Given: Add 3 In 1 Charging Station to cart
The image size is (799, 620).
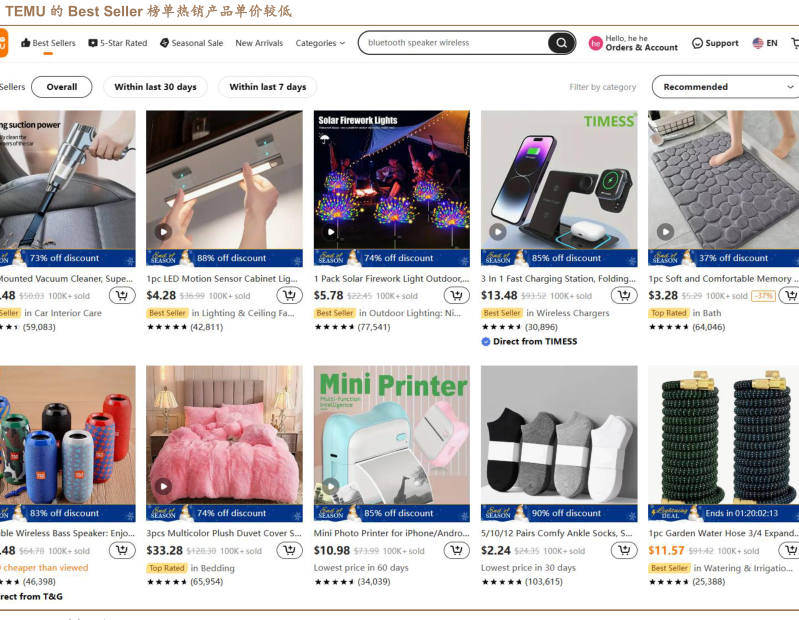Looking at the screenshot, I should [x=624, y=295].
